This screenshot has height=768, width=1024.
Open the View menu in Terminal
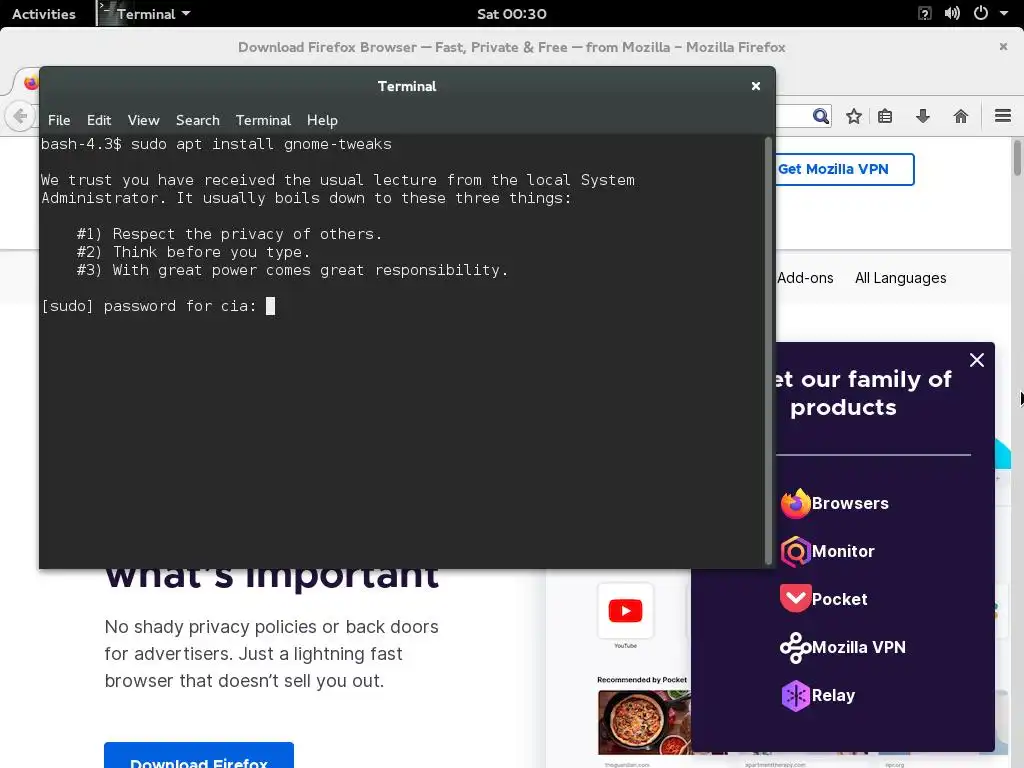tap(143, 120)
